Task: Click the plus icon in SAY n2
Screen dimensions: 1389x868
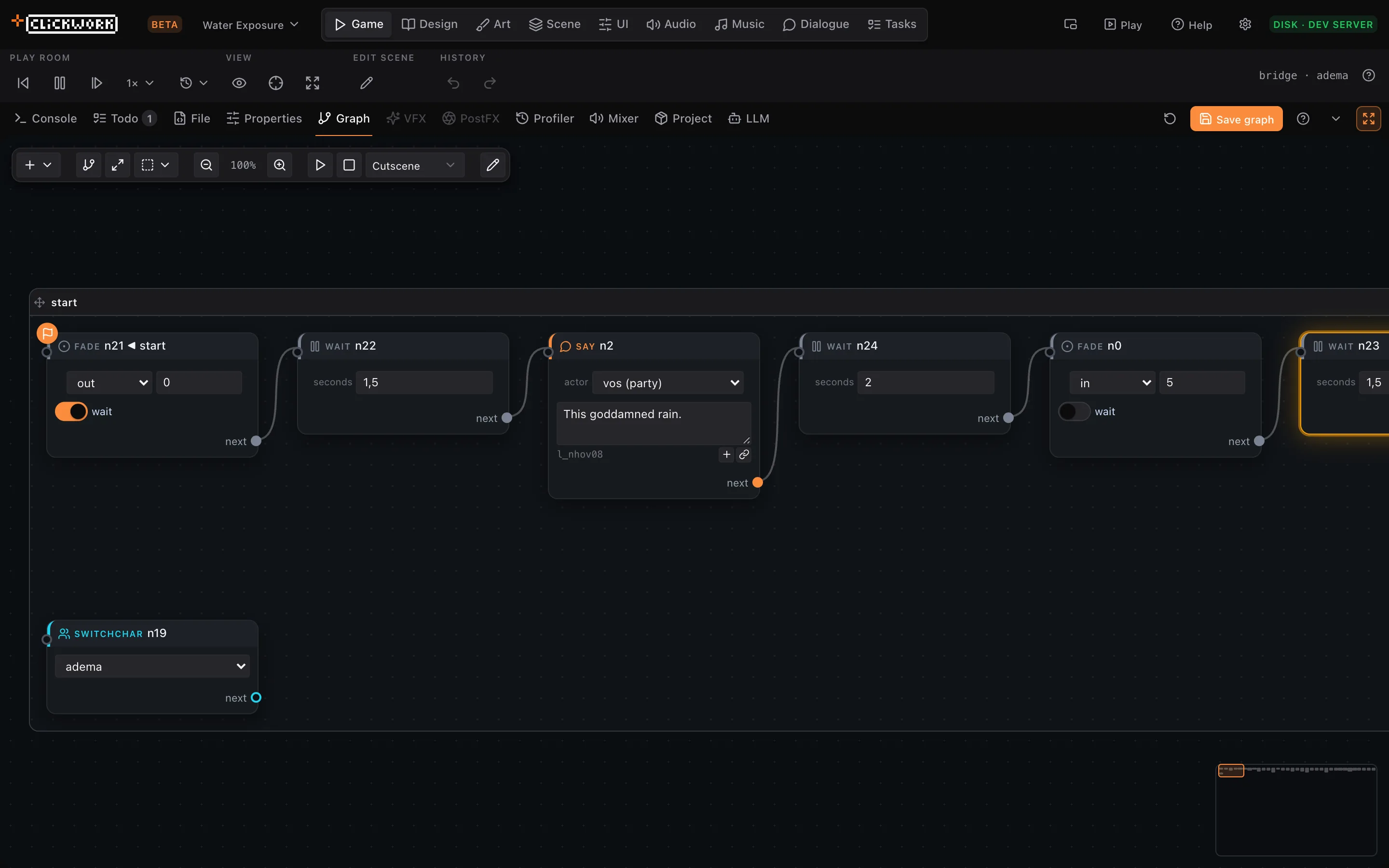Action: 727,455
